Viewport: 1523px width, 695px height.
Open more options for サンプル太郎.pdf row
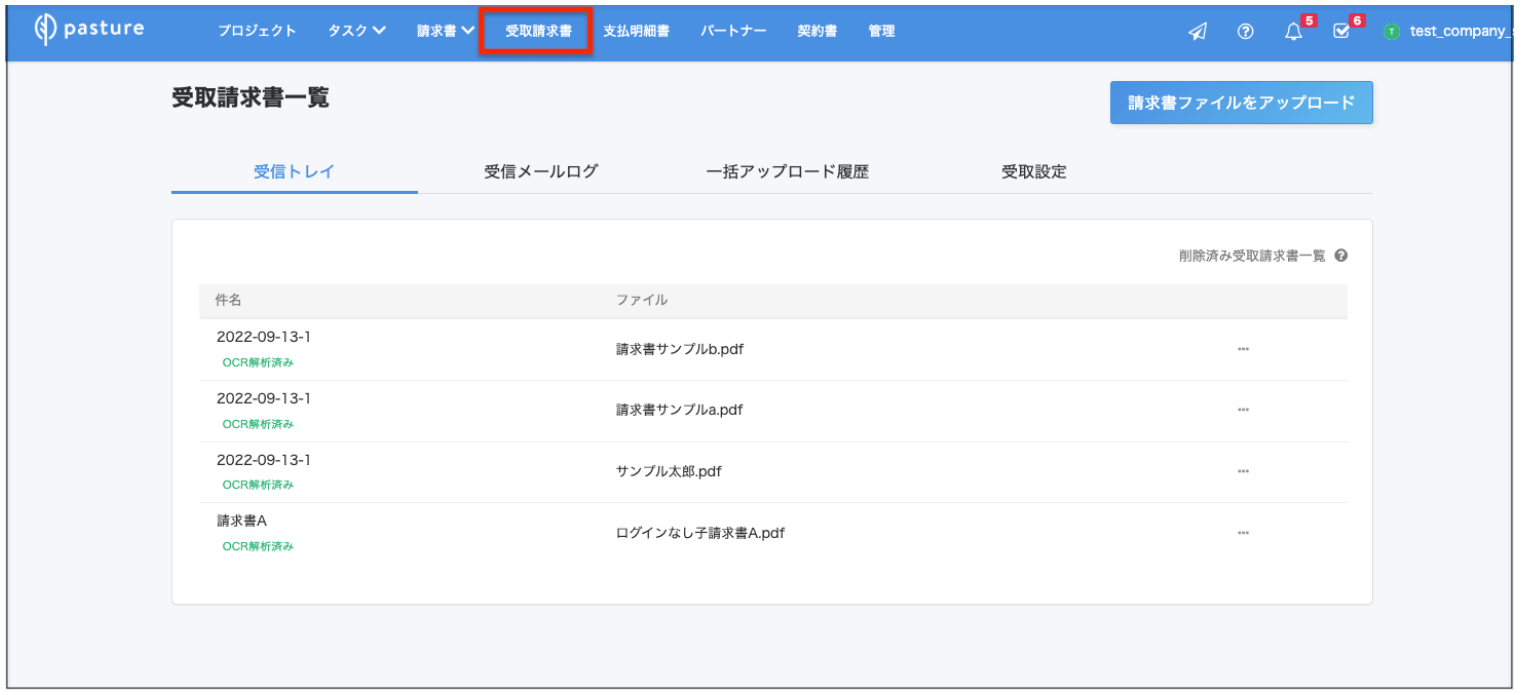pyautogui.click(x=1243, y=471)
